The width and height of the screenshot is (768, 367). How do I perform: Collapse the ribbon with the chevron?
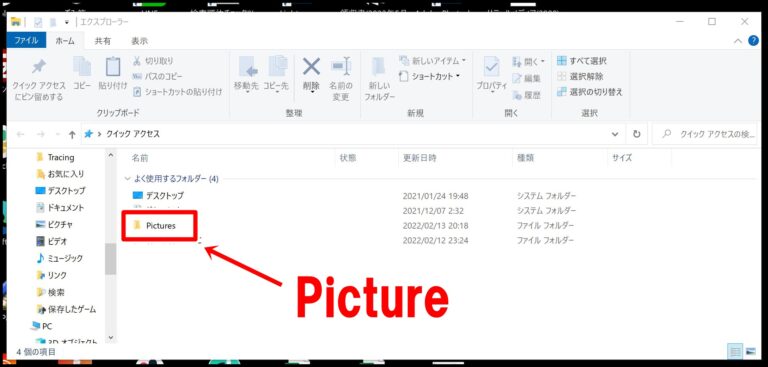[x=738, y=41]
